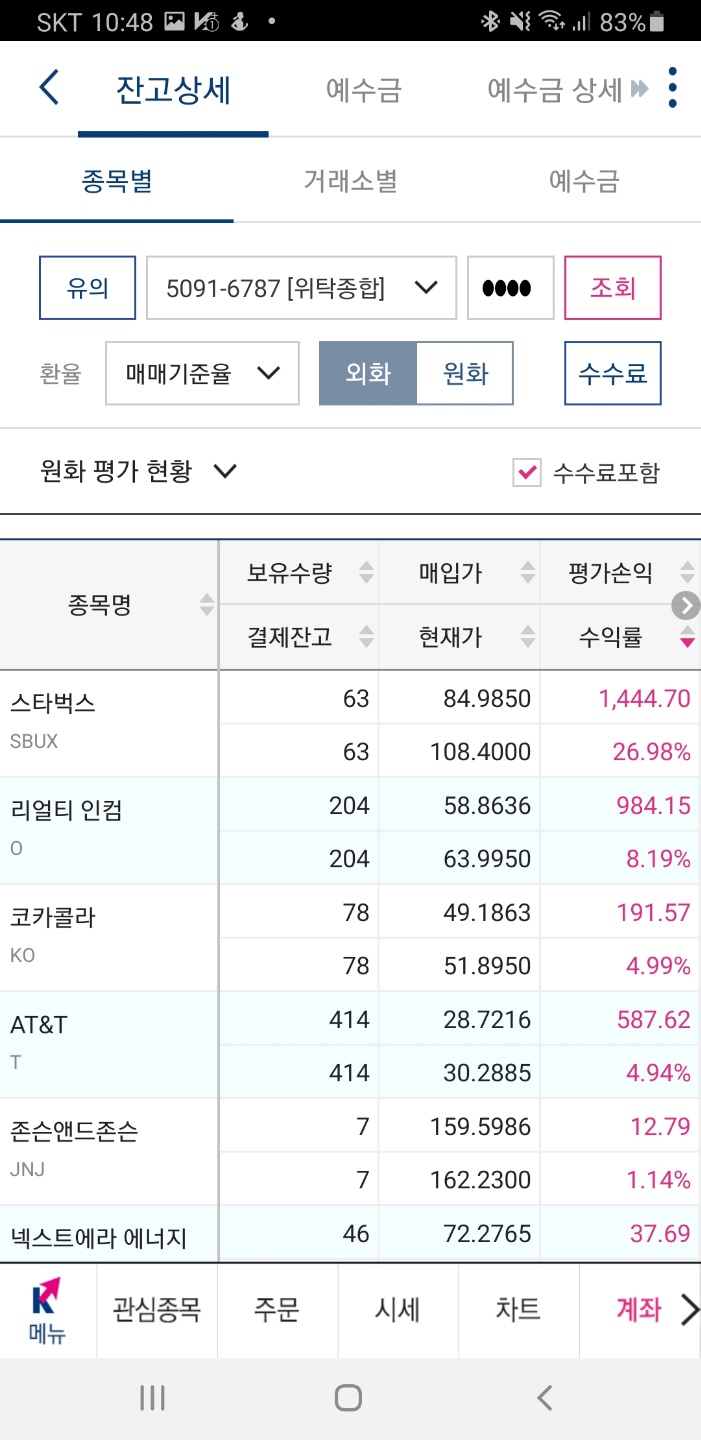Sort by 결제잔고 column
Viewport: 701px width, 1440px height.
[x=366, y=637]
